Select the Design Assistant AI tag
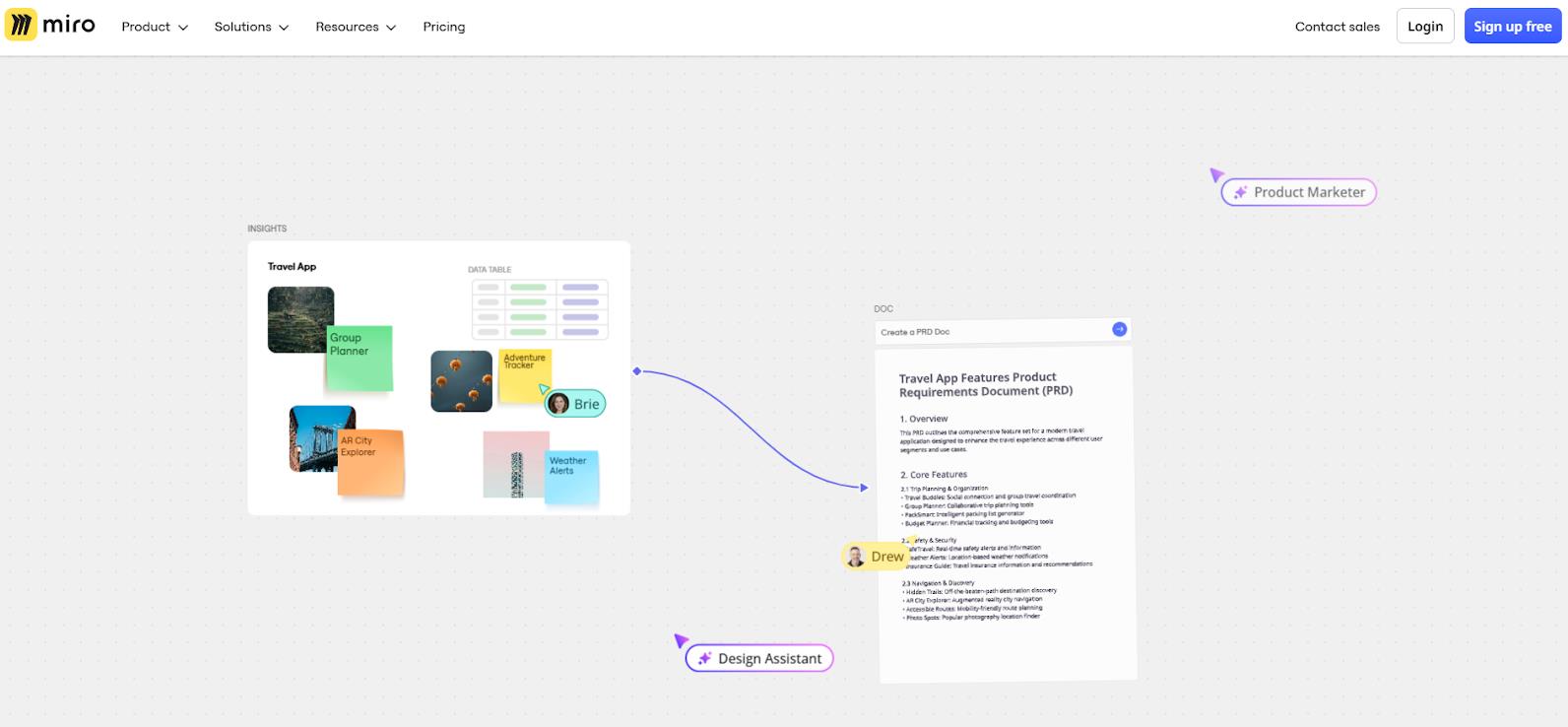This screenshot has height=727, width=1568. coord(759,658)
